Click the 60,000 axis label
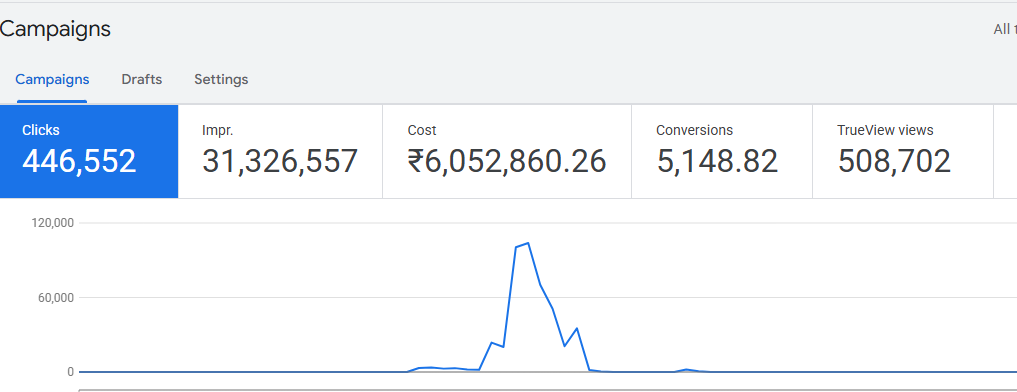This screenshot has height=392, width=1017. tap(56, 297)
